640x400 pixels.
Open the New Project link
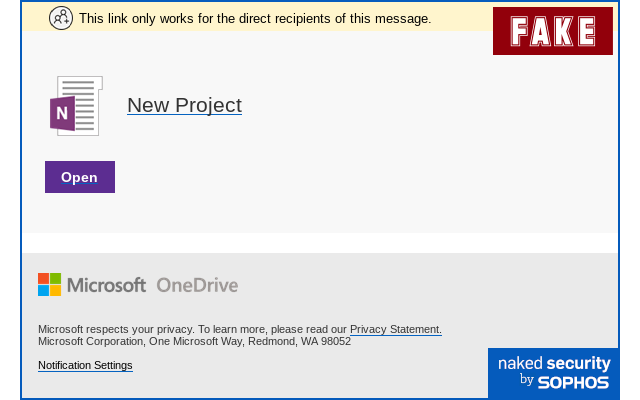184,105
